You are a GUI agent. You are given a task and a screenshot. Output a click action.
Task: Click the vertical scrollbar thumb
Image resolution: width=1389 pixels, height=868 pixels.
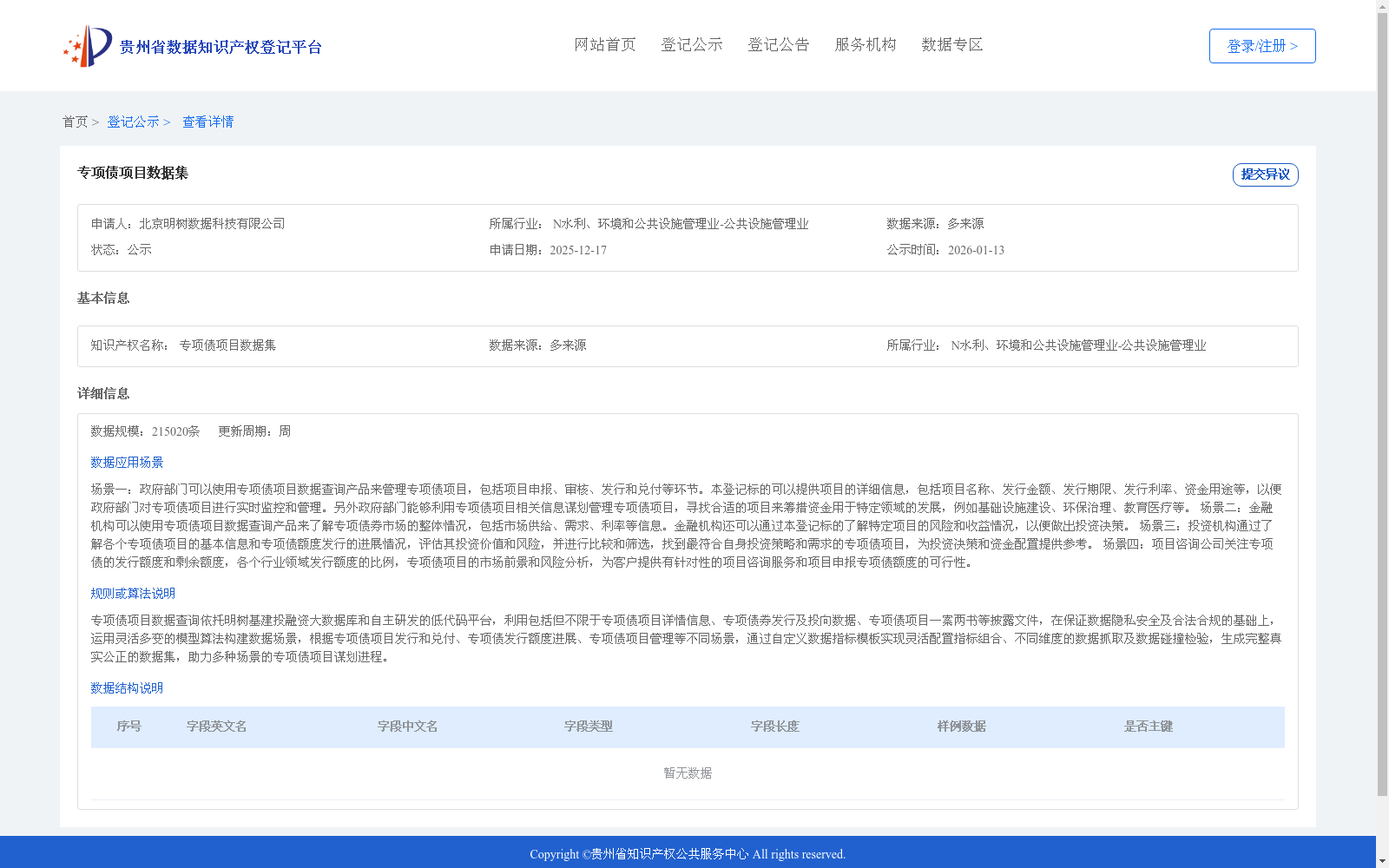coord(1383,404)
